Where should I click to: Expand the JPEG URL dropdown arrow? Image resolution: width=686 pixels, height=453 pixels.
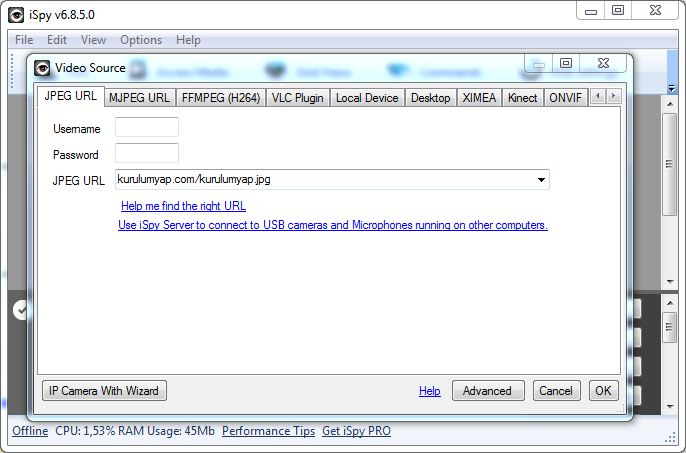tap(541, 179)
